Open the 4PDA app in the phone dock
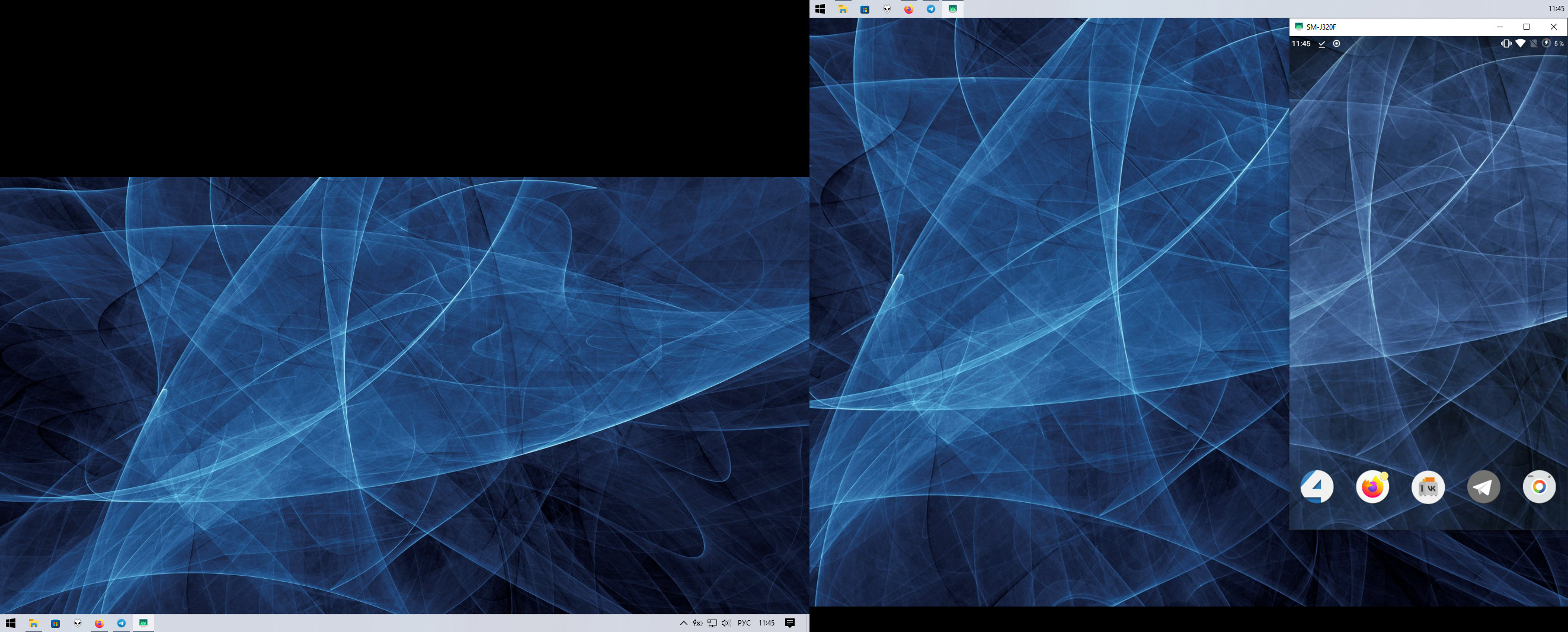The width and height of the screenshot is (1568, 632). coord(1317,487)
